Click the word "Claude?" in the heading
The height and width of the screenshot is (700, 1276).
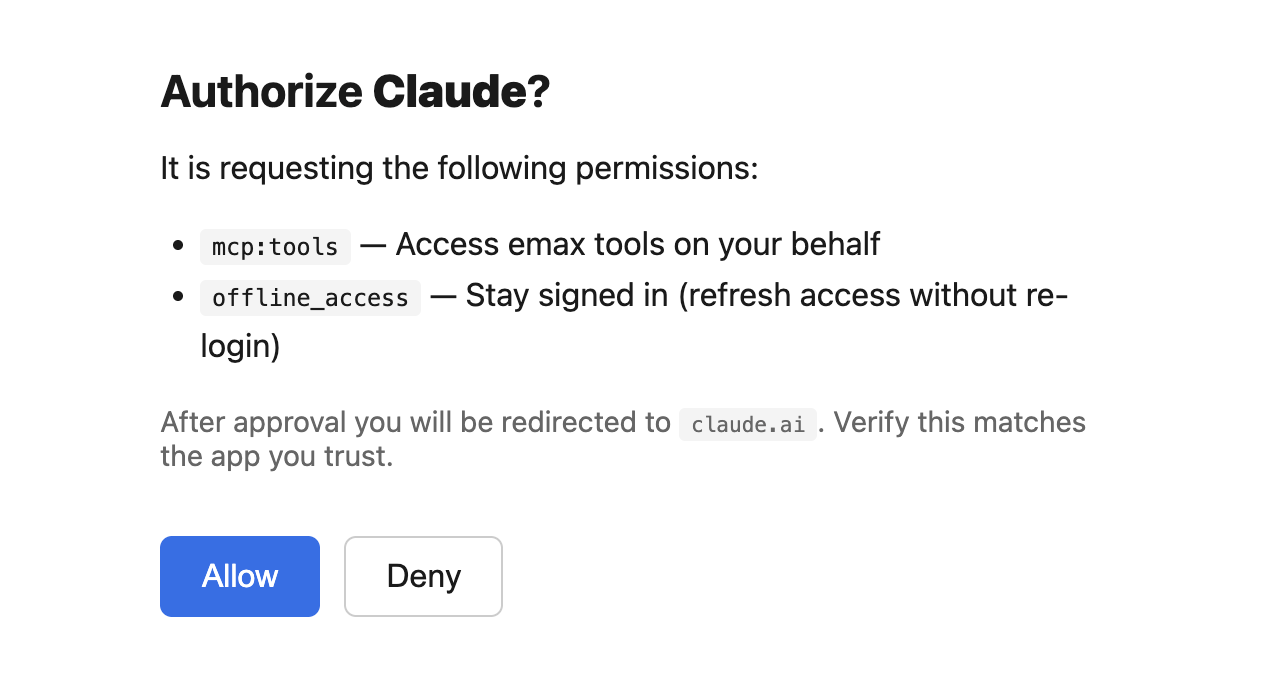[x=462, y=92]
